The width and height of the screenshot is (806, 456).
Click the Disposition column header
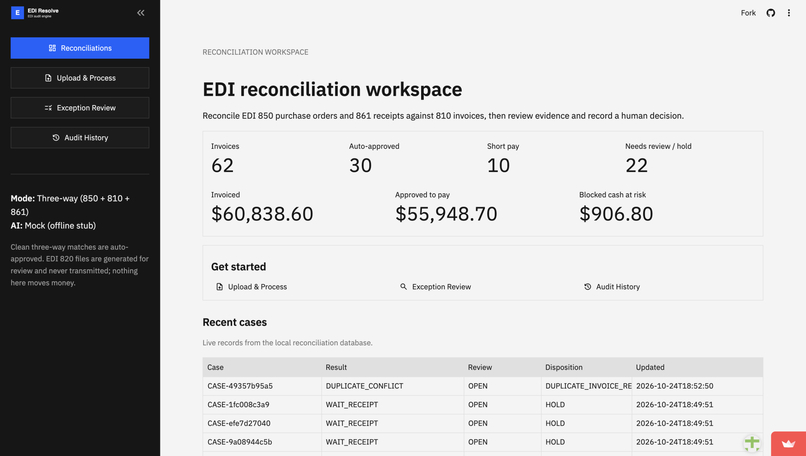coord(587,367)
